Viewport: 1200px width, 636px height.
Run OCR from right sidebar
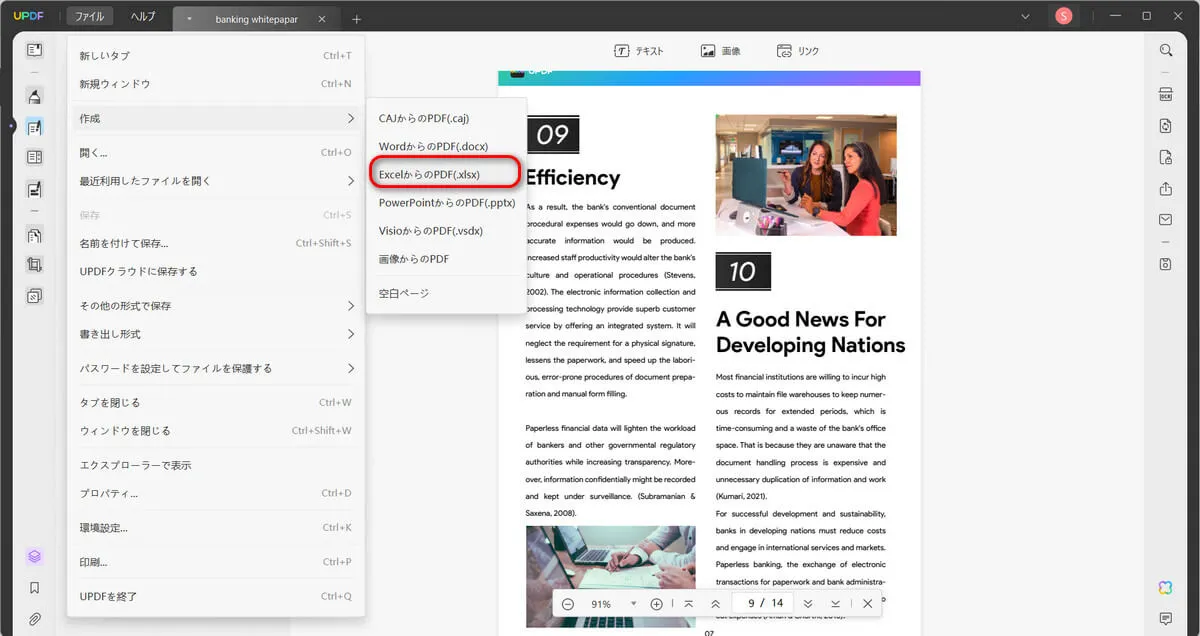pyautogui.click(x=1166, y=95)
